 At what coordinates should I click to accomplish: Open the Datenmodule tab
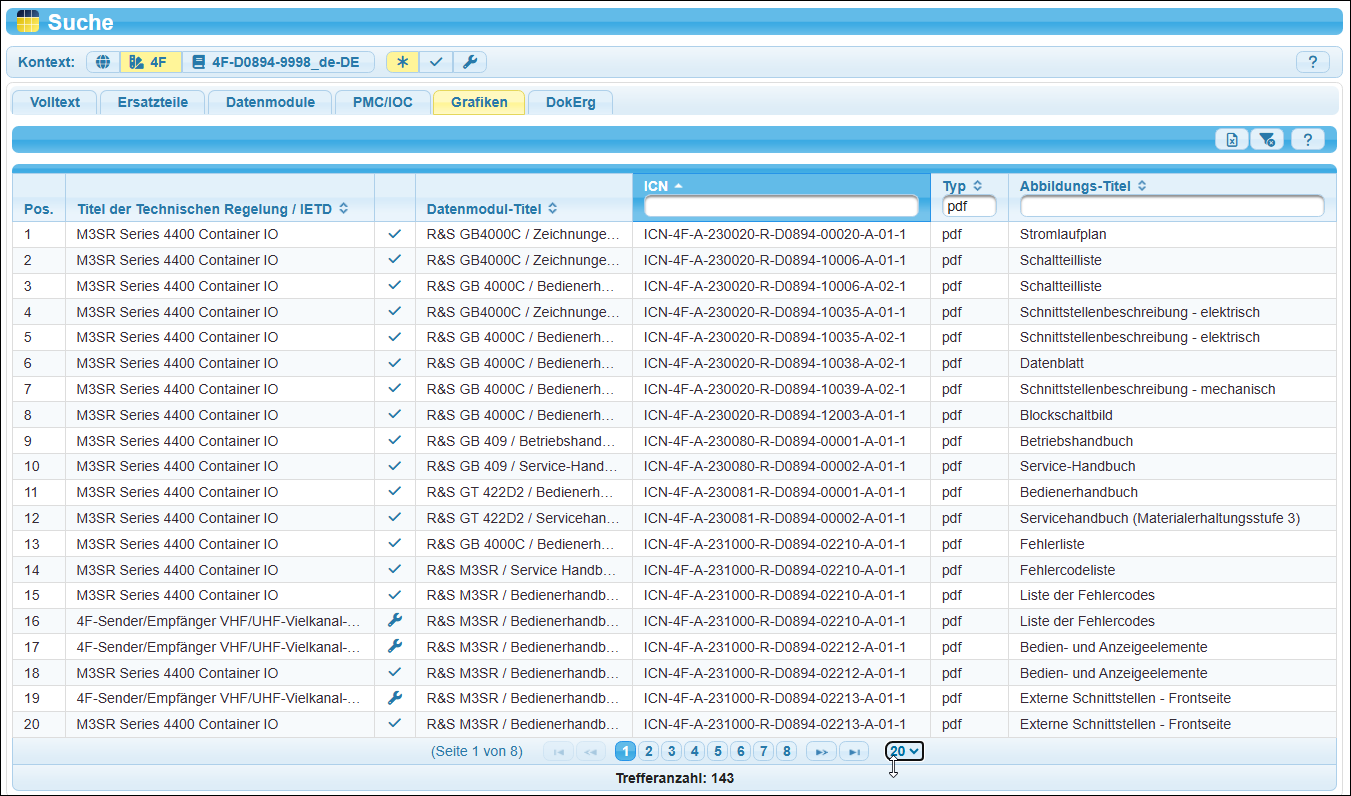coord(270,102)
